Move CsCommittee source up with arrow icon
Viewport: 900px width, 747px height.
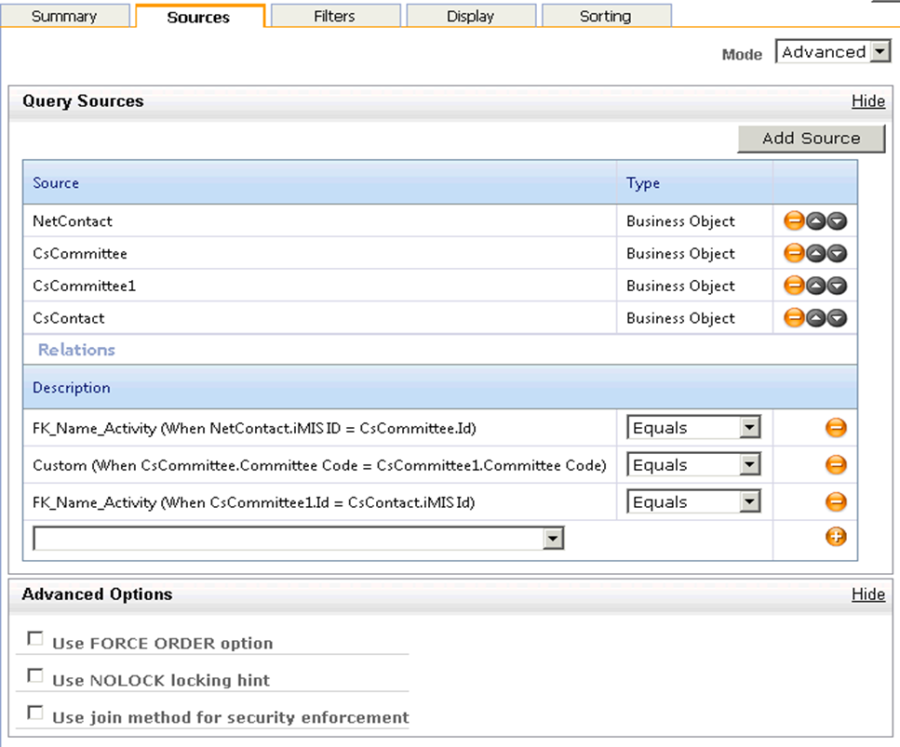point(816,254)
